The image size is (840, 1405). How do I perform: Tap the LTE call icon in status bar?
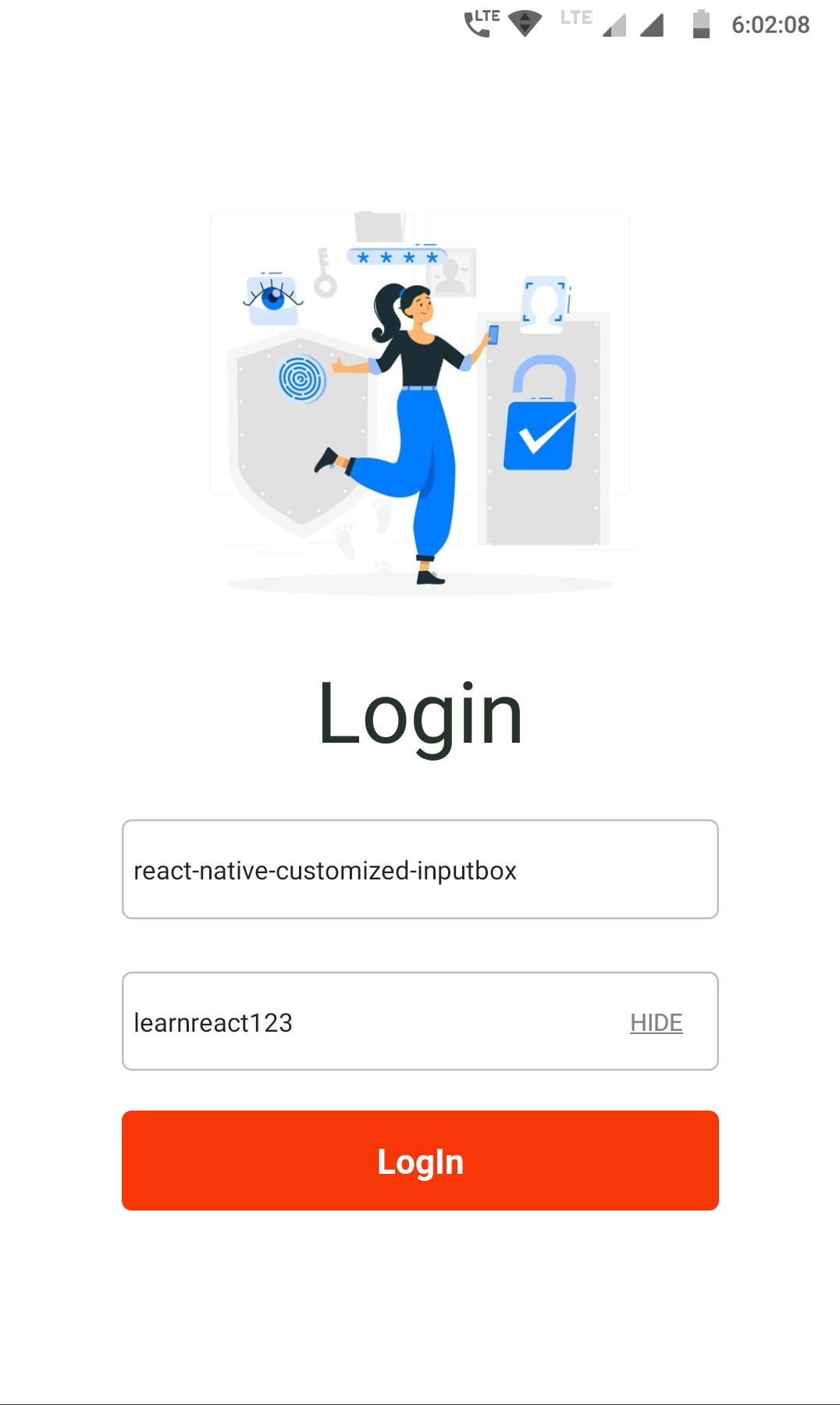pyautogui.click(x=482, y=23)
